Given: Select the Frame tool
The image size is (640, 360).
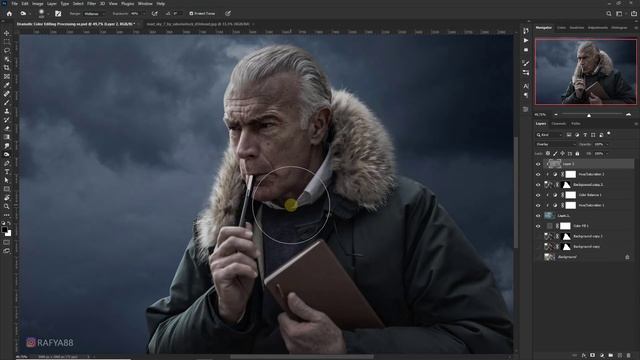Looking at the screenshot, I should point(7,76).
